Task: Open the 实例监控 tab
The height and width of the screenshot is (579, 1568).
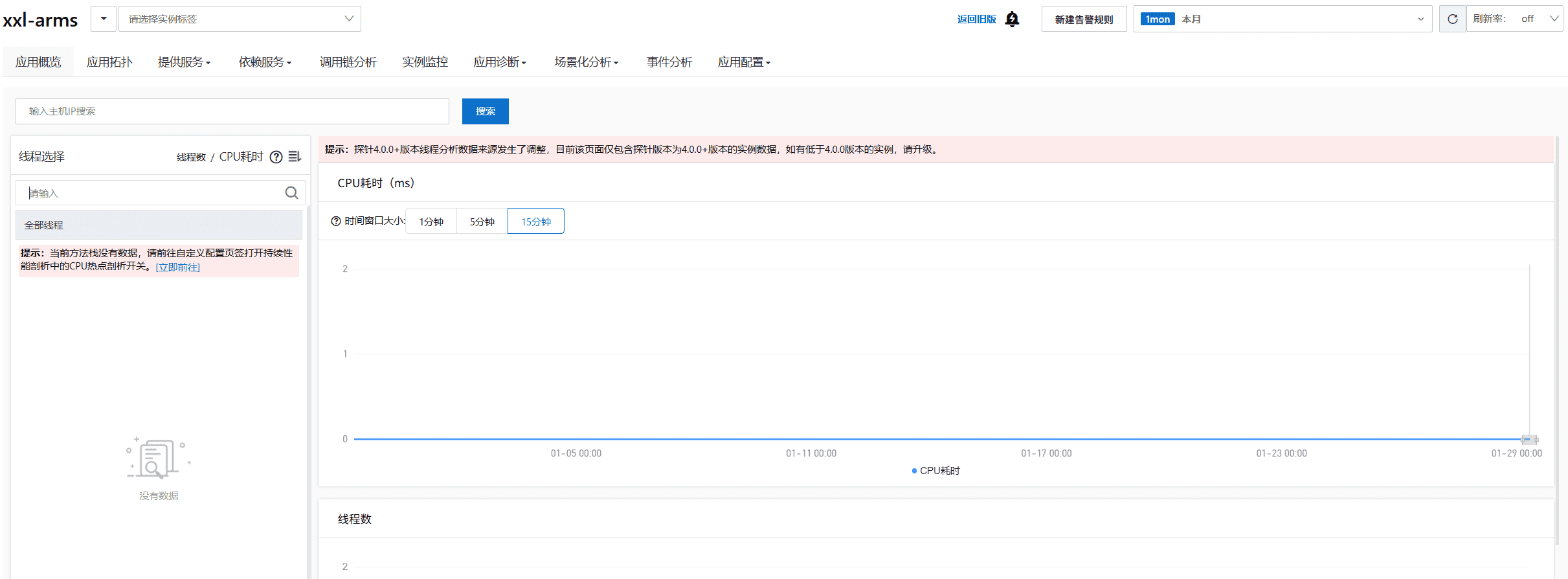Action: 425,62
